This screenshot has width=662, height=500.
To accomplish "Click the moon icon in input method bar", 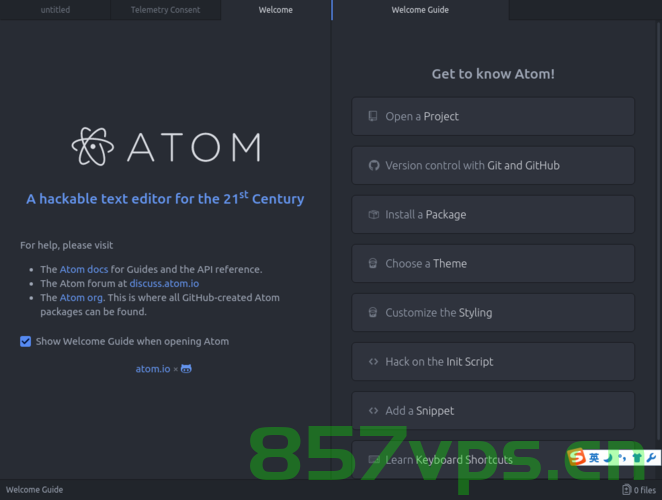I will [x=608, y=458].
